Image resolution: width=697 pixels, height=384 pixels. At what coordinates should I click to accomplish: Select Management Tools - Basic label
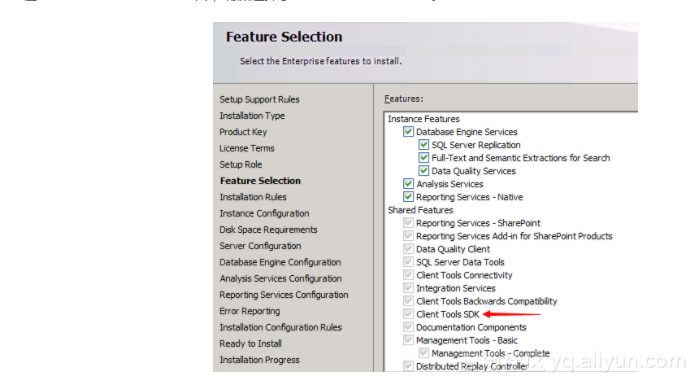tap(467, 340)
